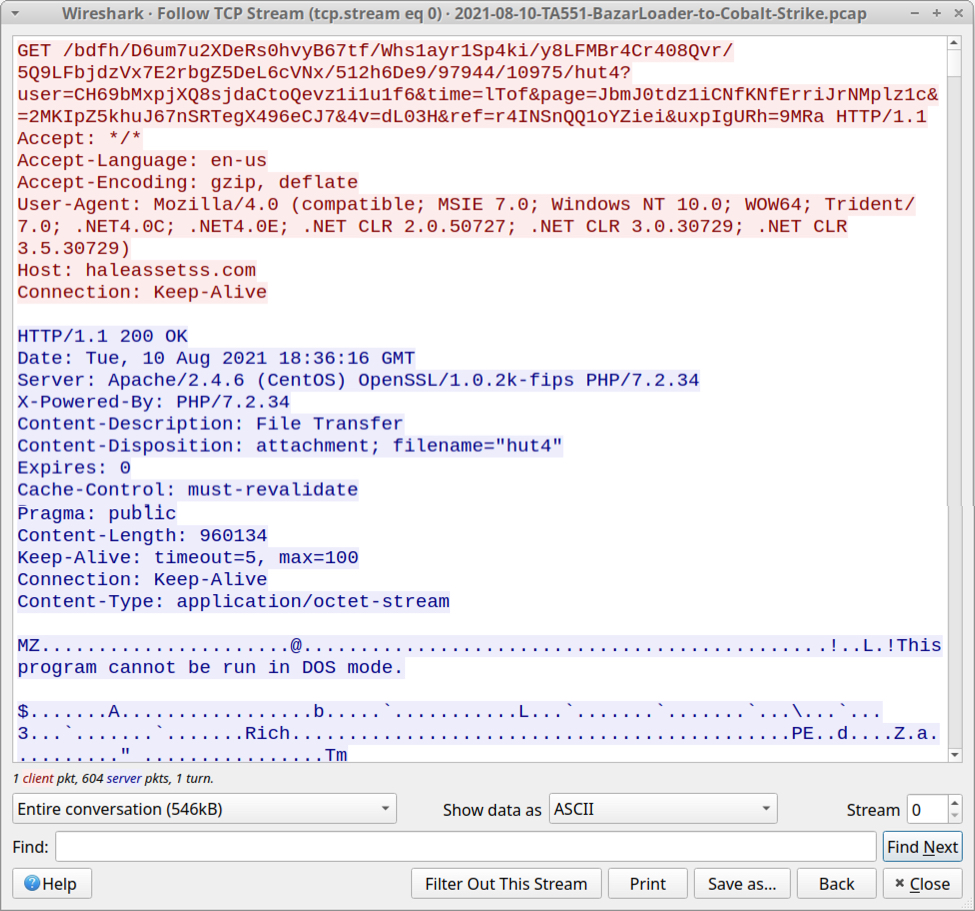The height and width of the screenshot is (911, 975).
Task: Click the Server: Apache/2.4.6 line
Action: click(358, 379)
